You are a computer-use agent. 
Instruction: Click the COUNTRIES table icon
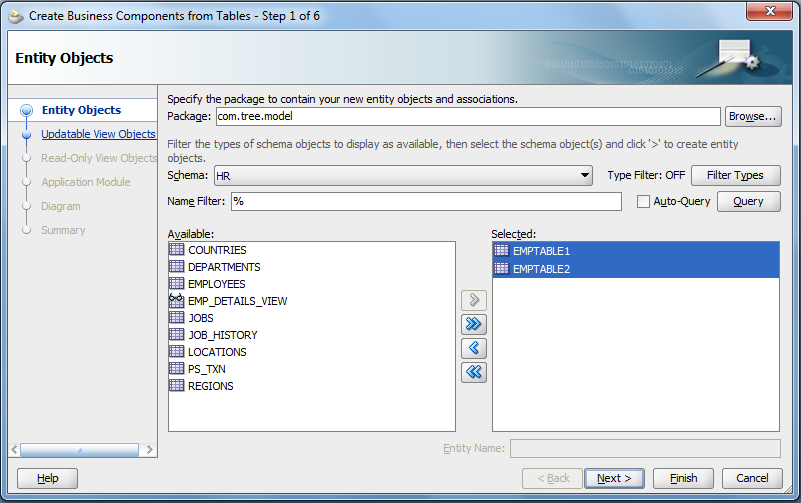(x=176, y=249)
